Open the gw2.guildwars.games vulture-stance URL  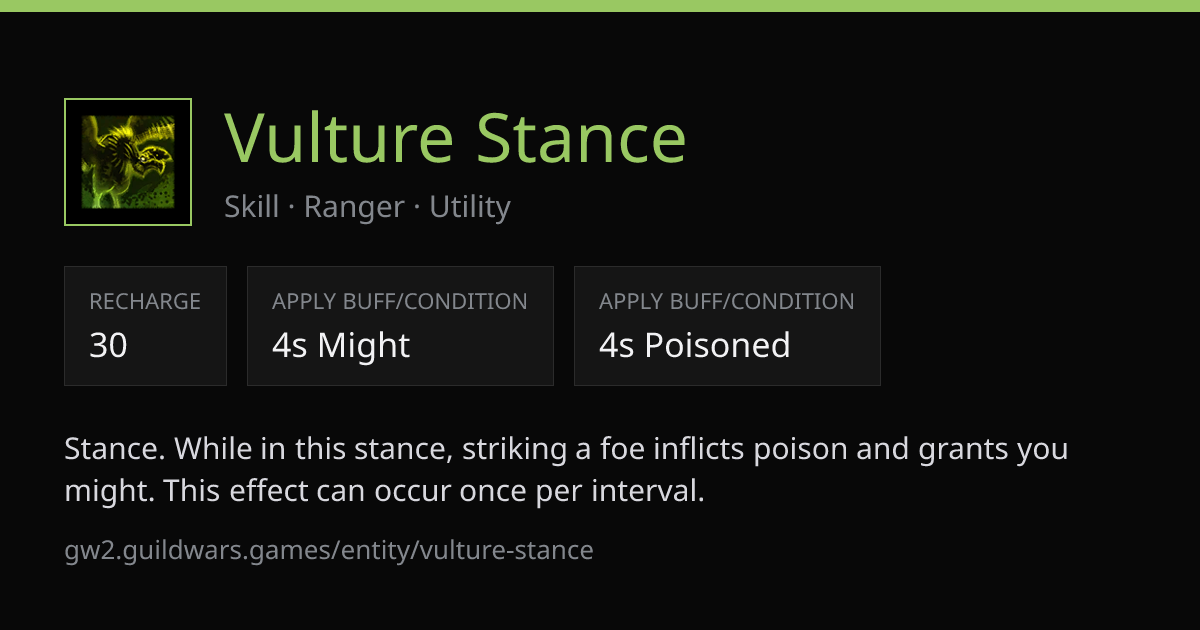[329, 550]
